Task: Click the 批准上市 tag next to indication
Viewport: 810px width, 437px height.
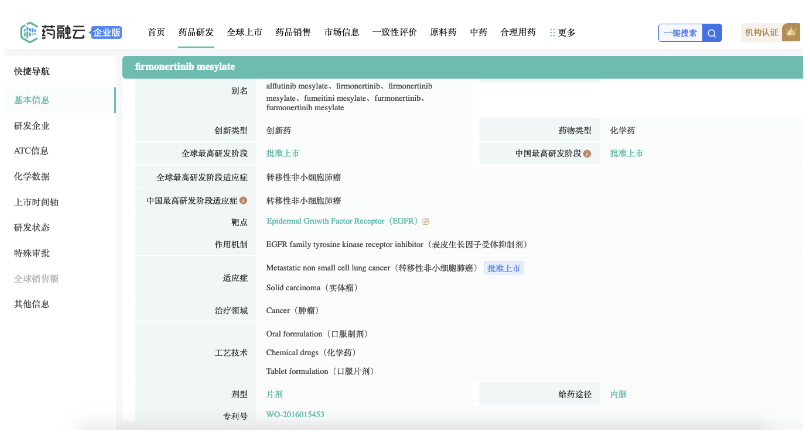Action: click(x=504, y=268)
